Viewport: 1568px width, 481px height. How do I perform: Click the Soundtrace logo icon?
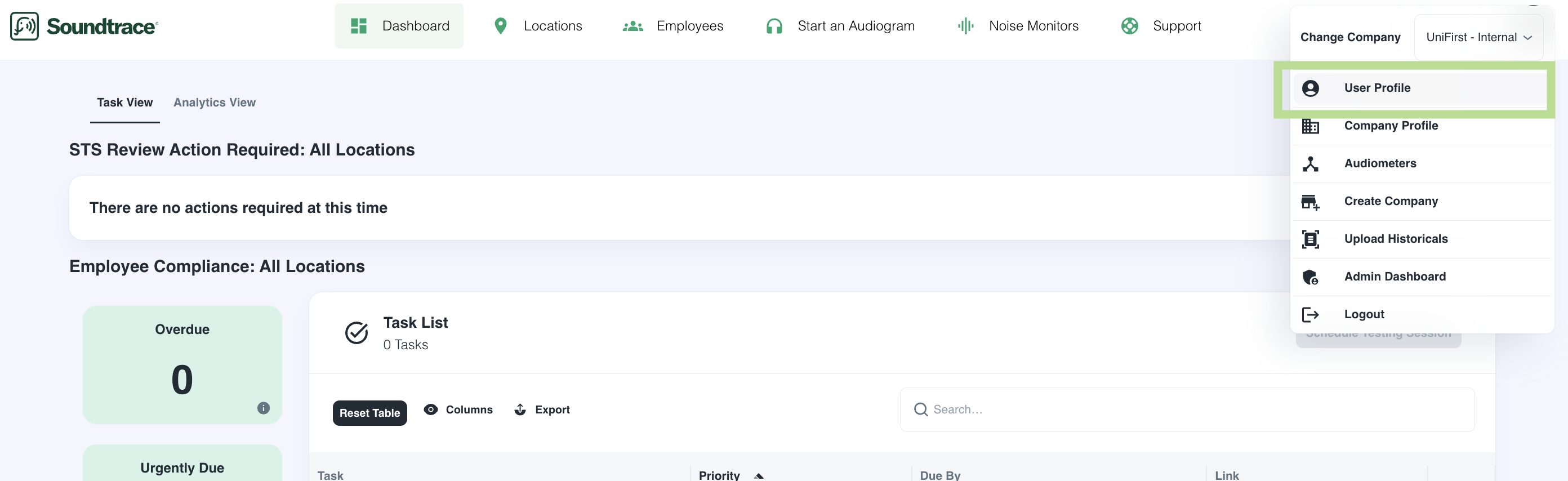click(x=24, y=26)
